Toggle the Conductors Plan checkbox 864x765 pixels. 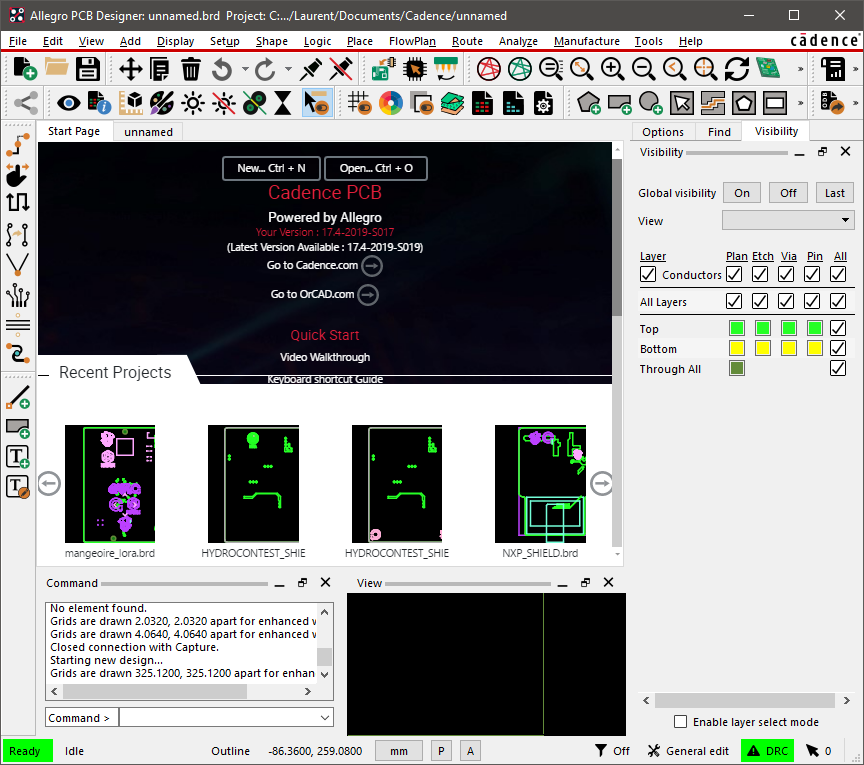click(x=734, y=274)
